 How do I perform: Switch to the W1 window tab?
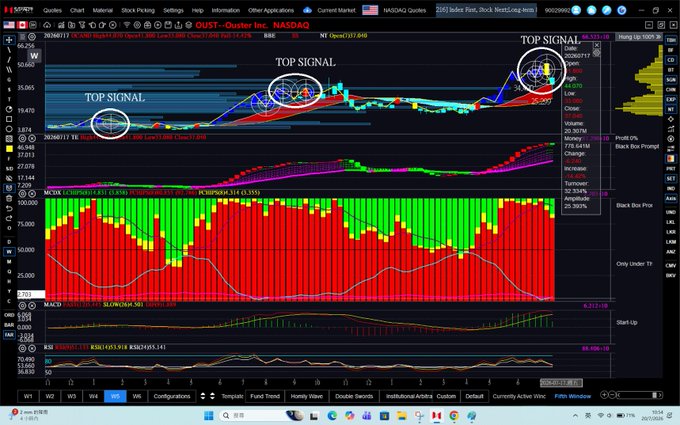pyautogui.click(x=28, y=396)
